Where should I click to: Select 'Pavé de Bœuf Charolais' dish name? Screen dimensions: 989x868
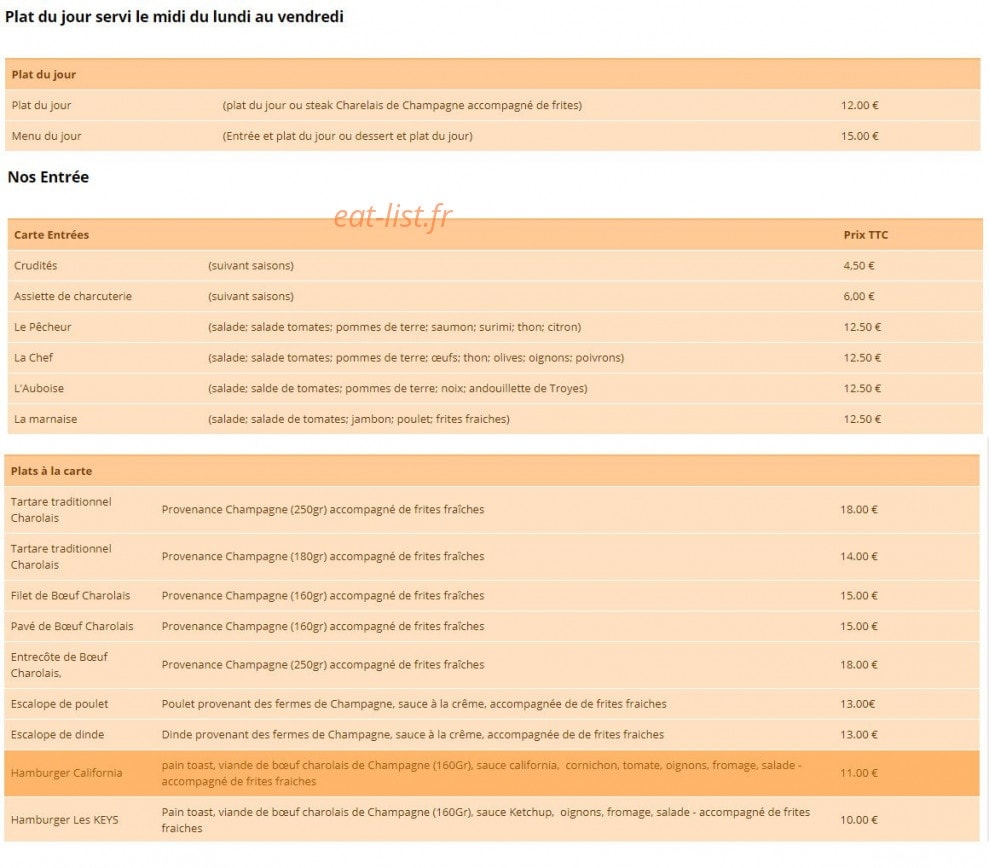click(x=72, y=626)
